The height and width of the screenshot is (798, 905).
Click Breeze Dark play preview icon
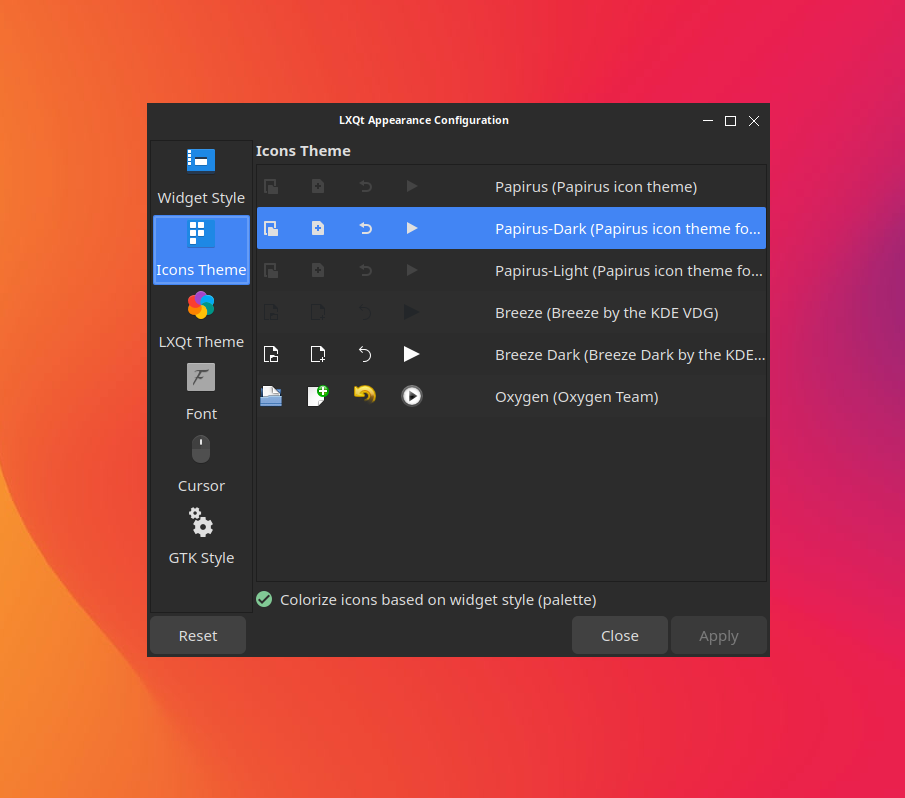(x=412, y=354)
